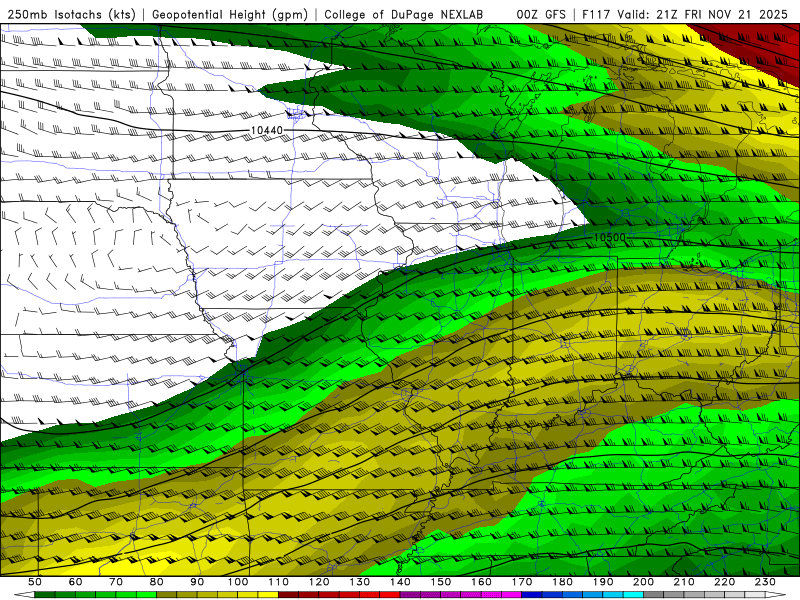Select the 220 knot legend label
The image size is (800, 600).
point(724,582)
